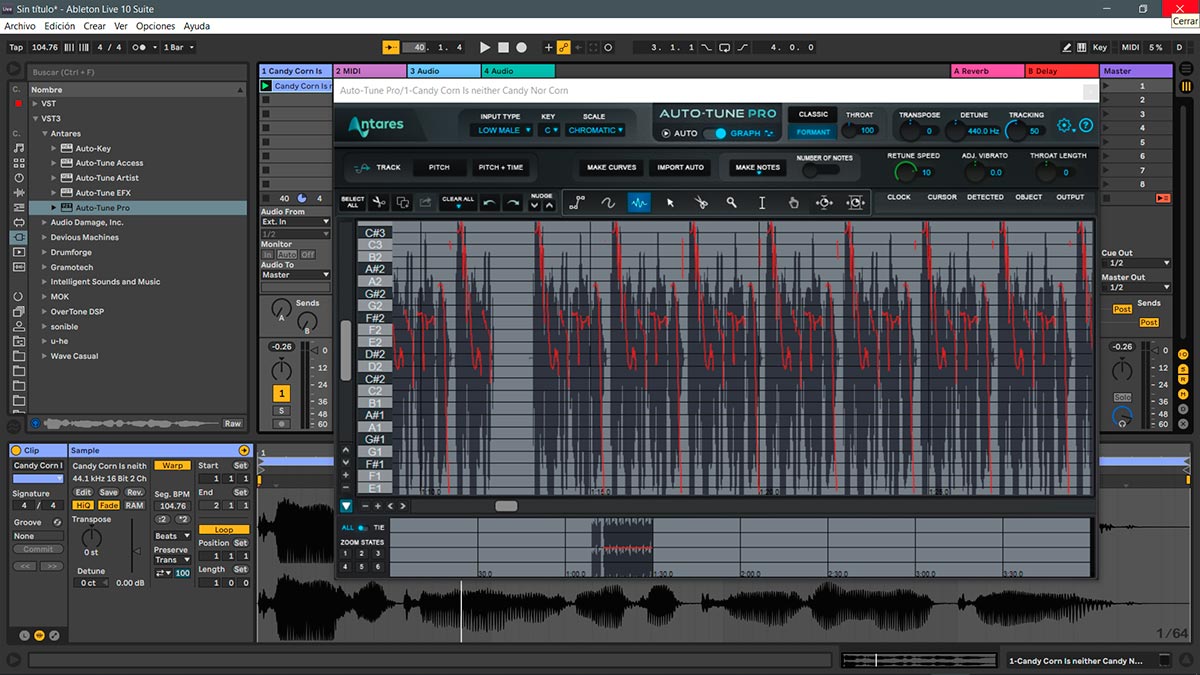
Task: Open the Sample box arrow icon
Action: (x=243, y=451)
